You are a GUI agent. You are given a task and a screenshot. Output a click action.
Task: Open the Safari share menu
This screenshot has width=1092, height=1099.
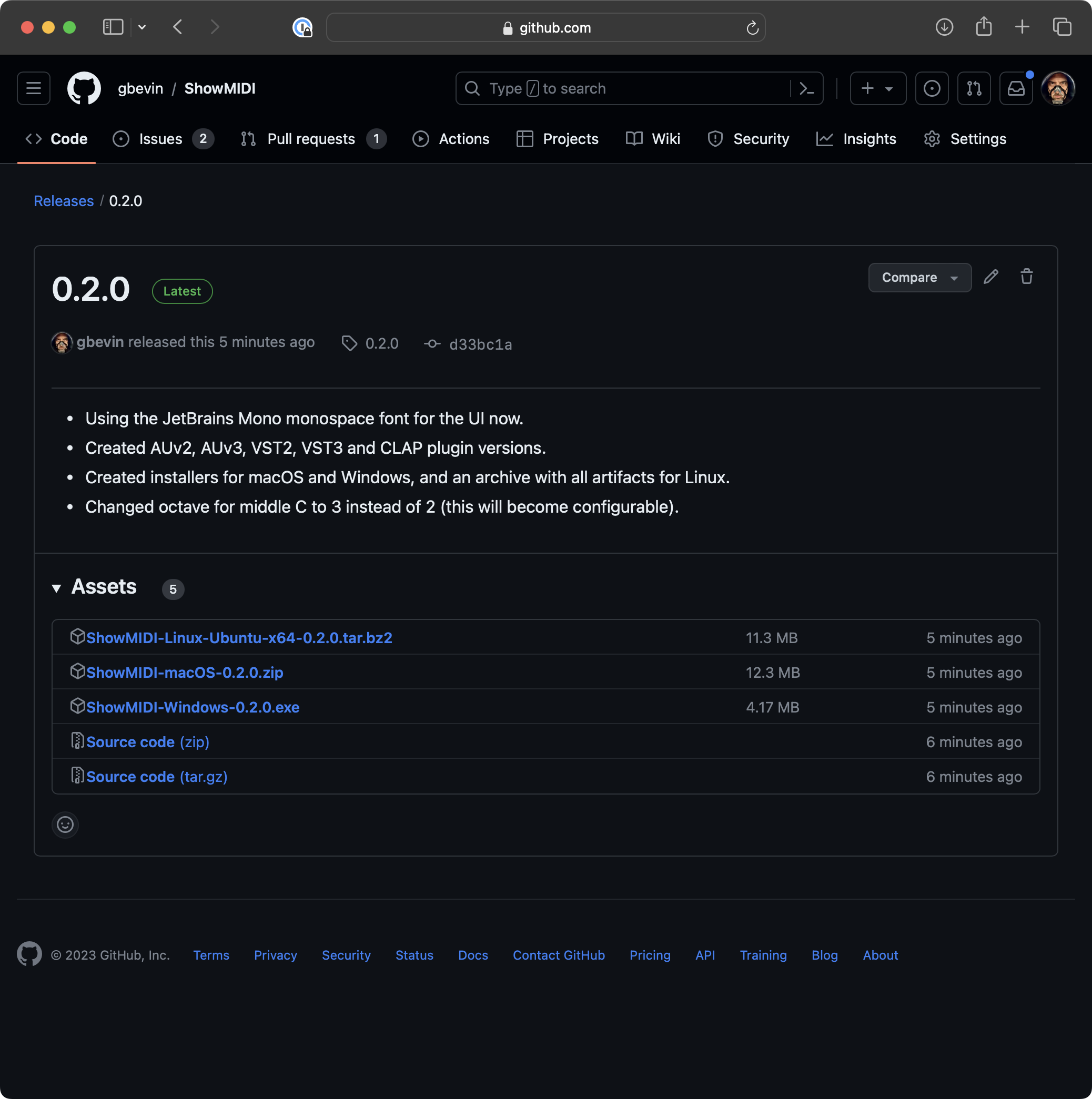coord(983,27)
